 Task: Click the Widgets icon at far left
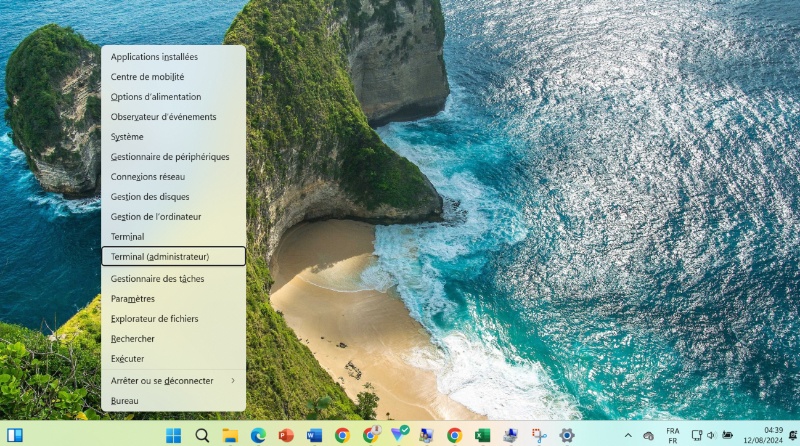pyautogui.click(x=15, y=435)
